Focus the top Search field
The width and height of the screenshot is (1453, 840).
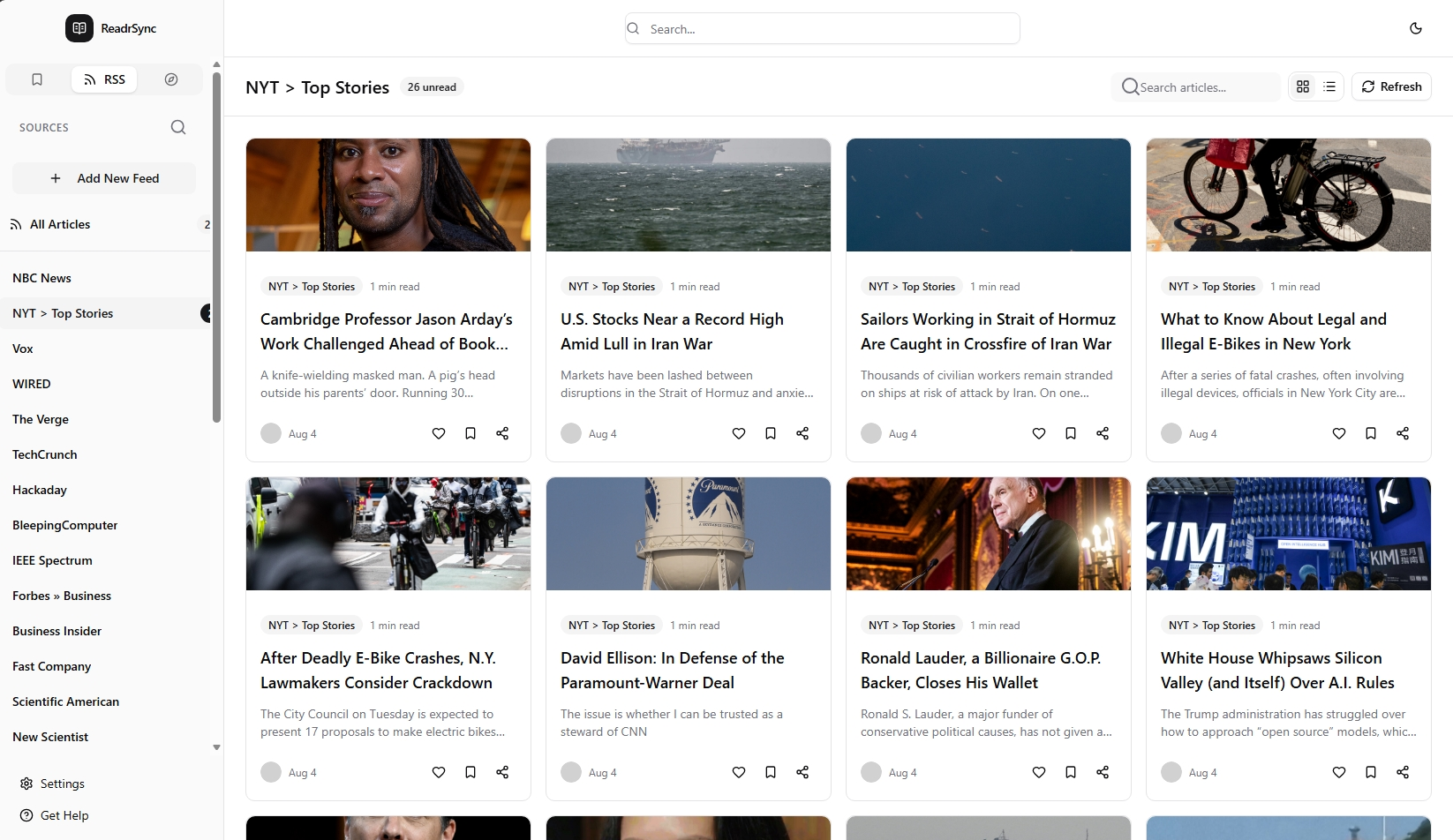[822, 28]
